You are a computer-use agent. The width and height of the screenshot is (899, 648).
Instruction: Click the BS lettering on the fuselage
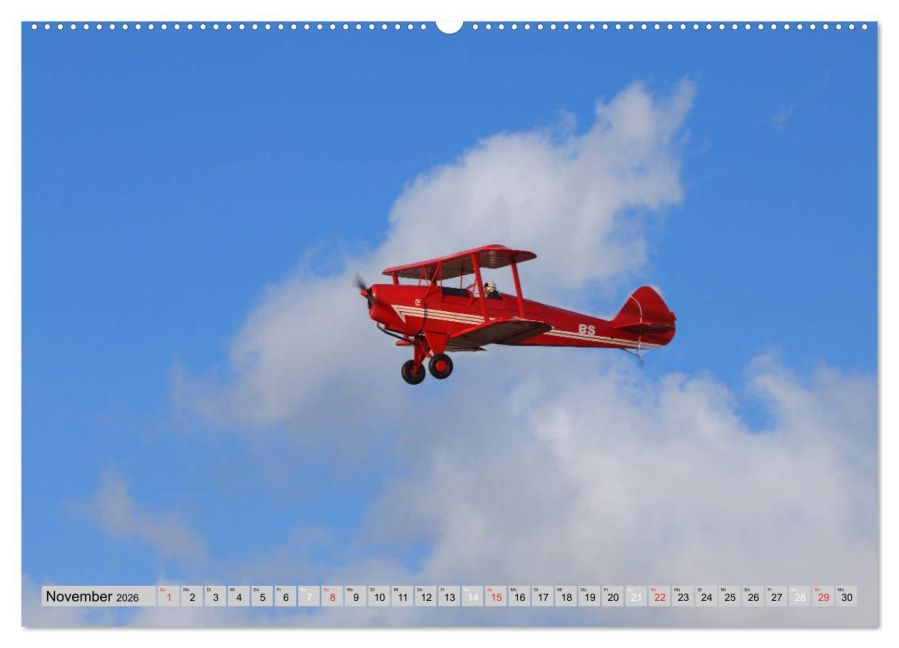click(587, 330)
